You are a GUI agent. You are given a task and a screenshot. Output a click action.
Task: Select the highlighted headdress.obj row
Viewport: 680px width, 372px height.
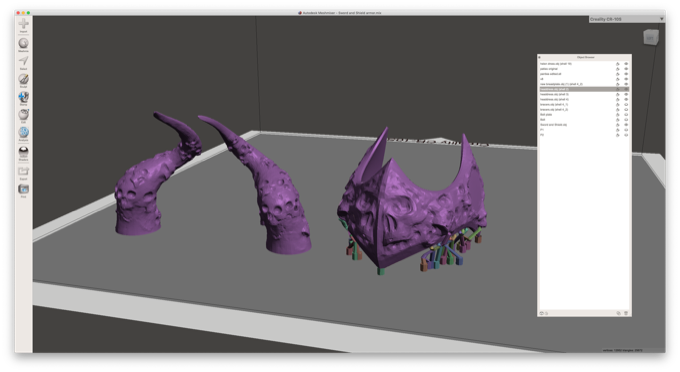(x=584, y=89)
